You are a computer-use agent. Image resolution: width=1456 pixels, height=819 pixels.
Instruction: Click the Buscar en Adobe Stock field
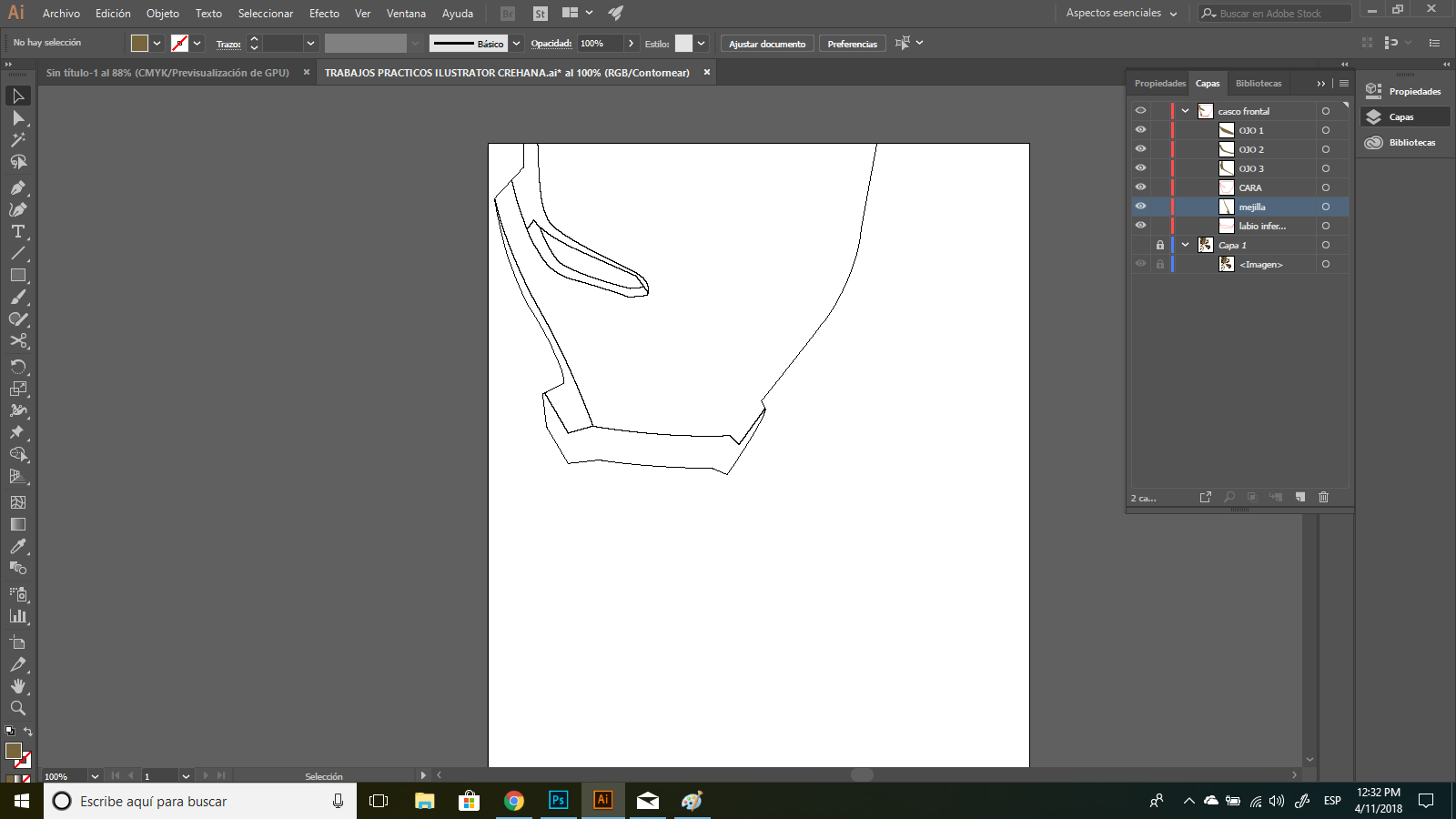(1274, 13)
